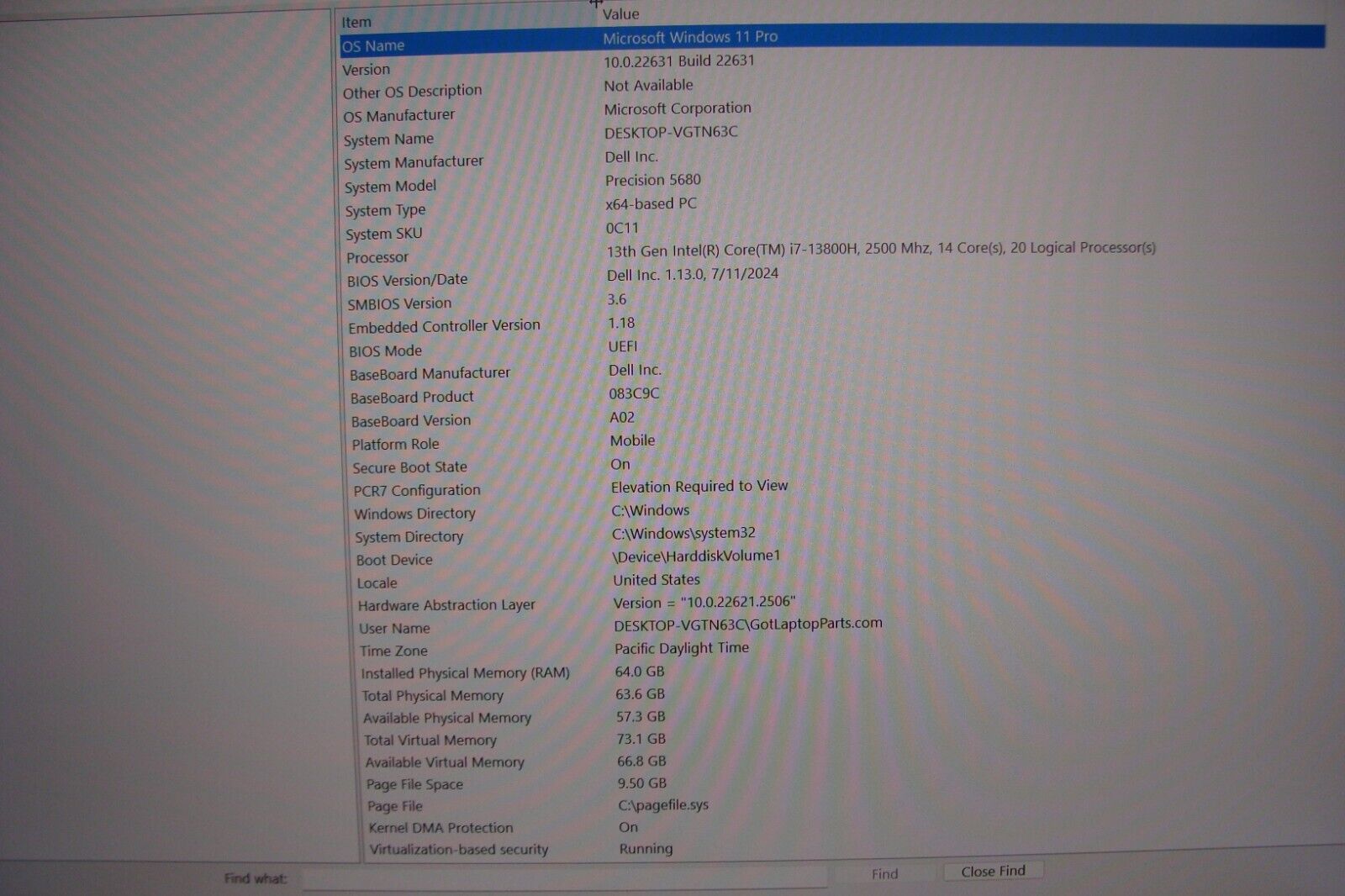Click the 64.0 GB installed memory value
This screenshot has width=1345, height=896.
pos(640,672)
